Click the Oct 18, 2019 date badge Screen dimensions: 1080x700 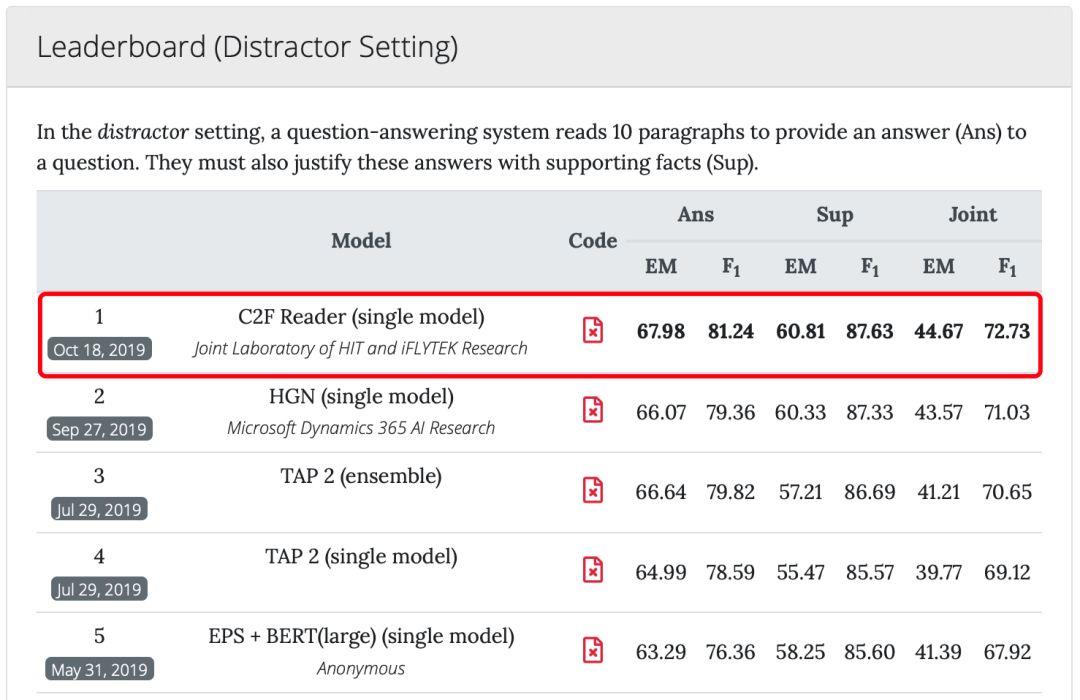(99, 349)
